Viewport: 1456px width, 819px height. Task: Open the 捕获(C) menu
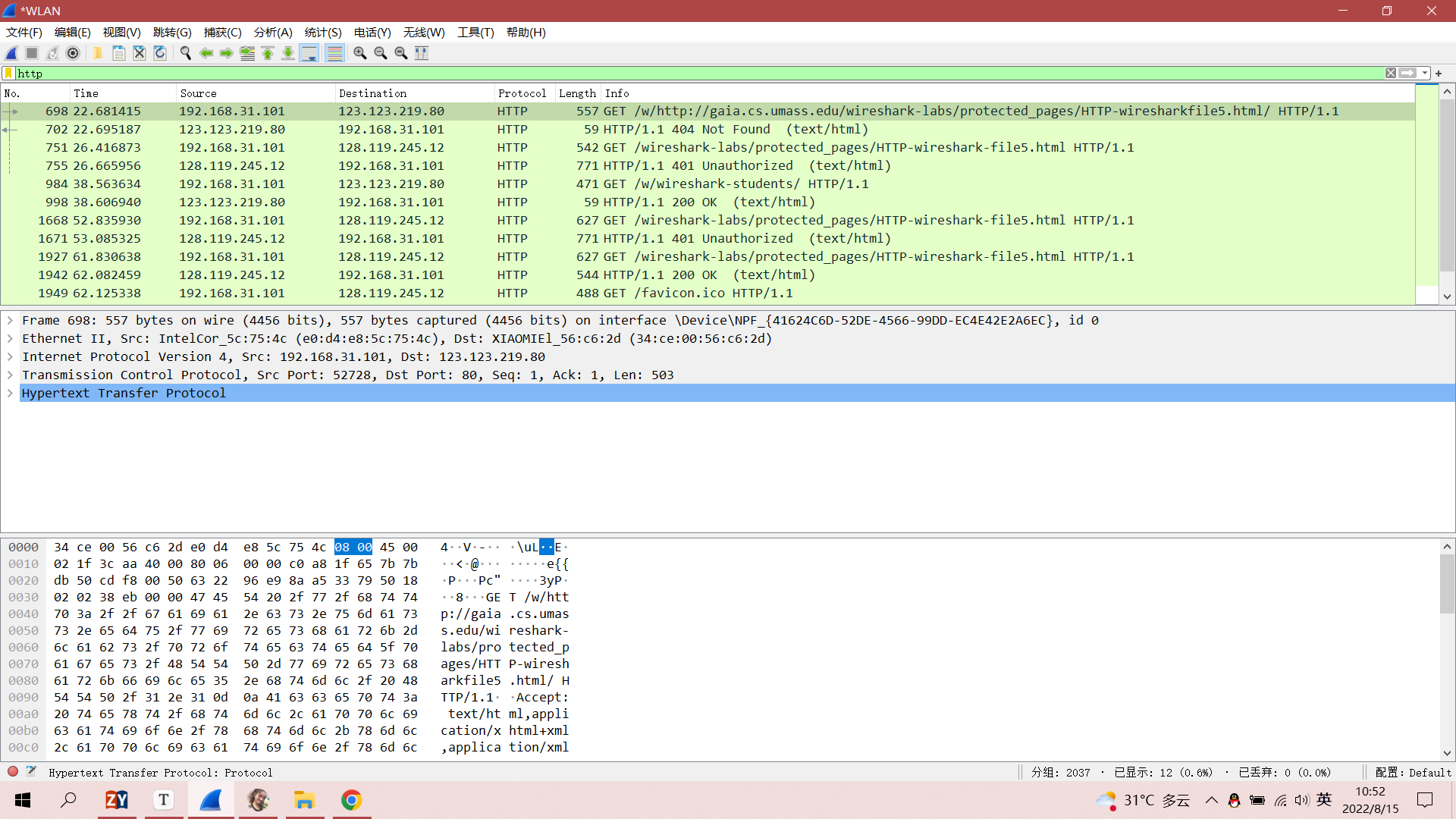click(x=223, y=33)
